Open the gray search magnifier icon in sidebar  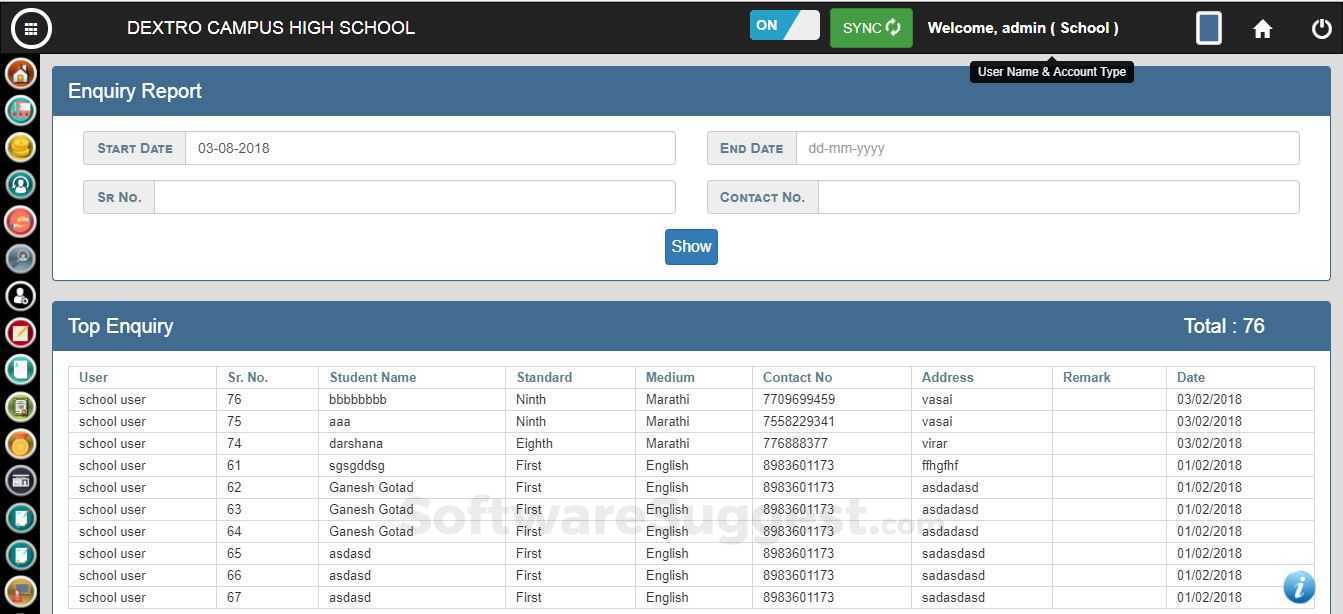click(x=20, y=258)
